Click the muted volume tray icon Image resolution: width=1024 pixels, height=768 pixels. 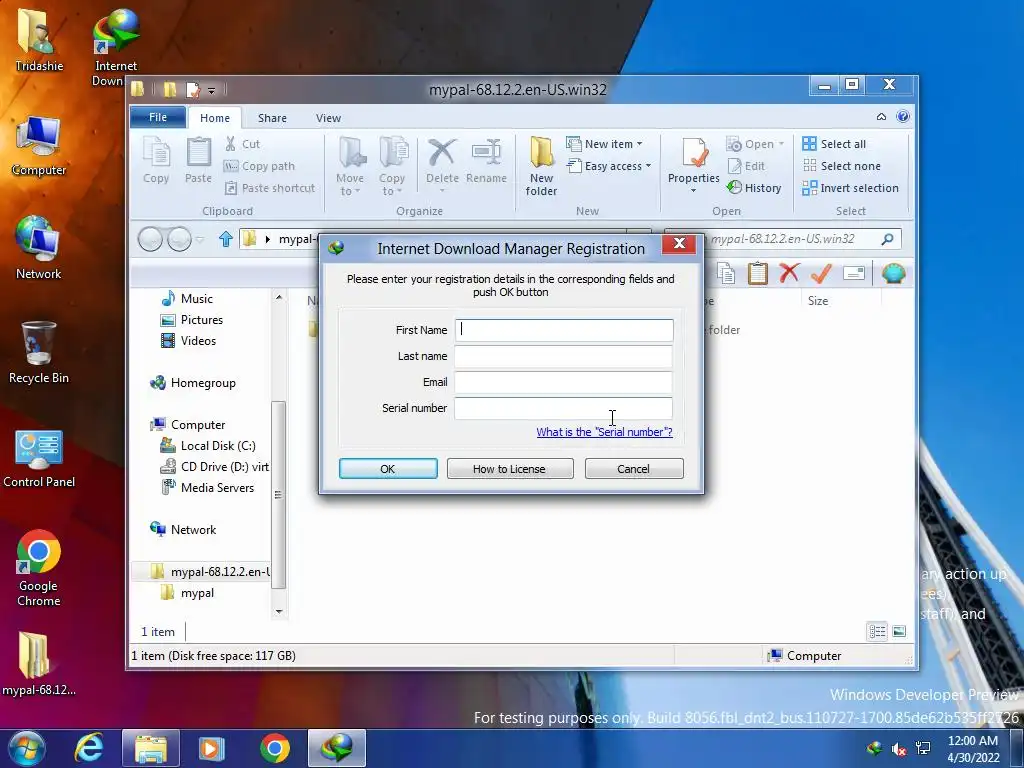[899, 749]
